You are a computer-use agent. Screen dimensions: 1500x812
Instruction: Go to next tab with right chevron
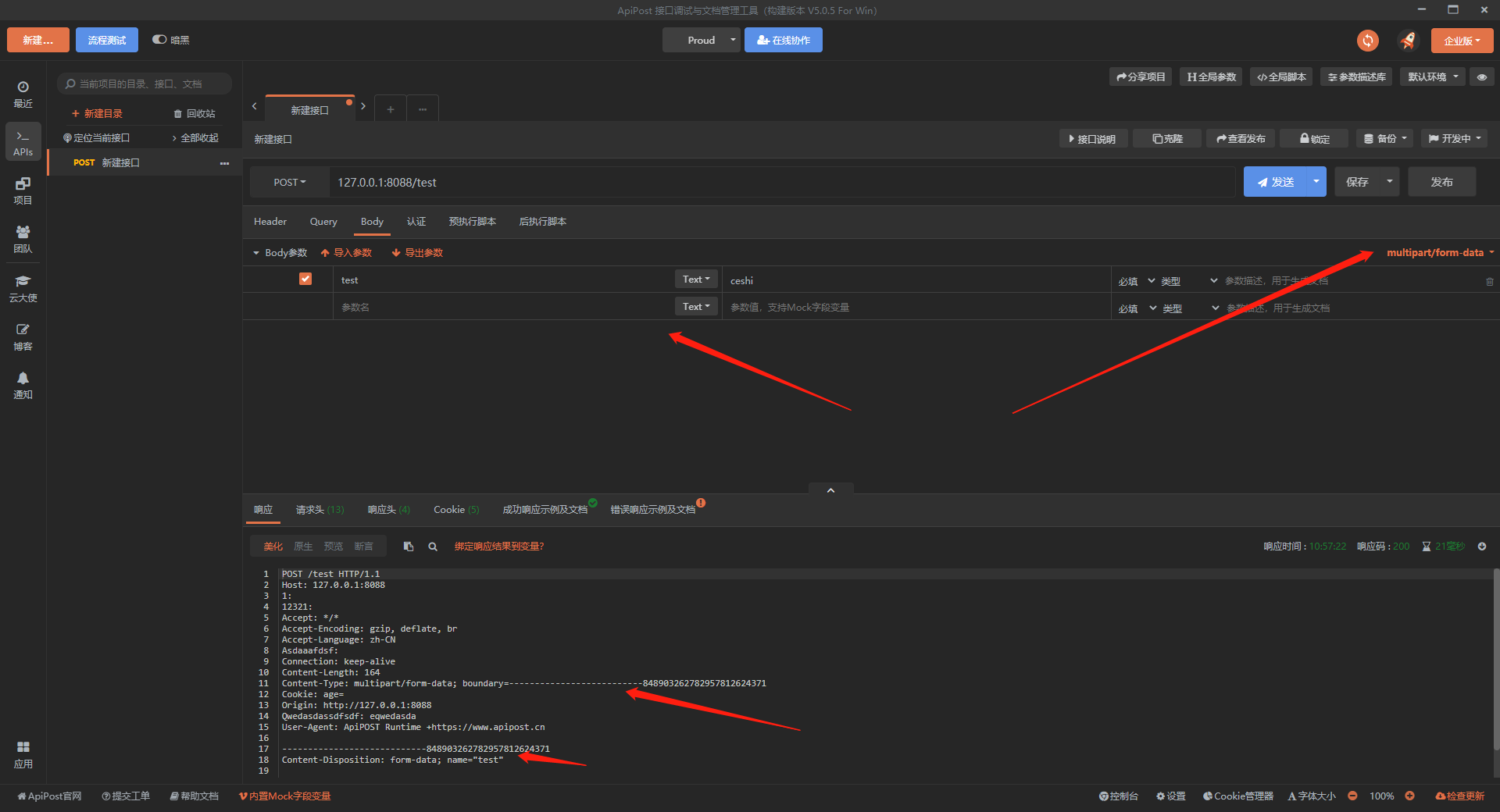[x=363, y=106]
